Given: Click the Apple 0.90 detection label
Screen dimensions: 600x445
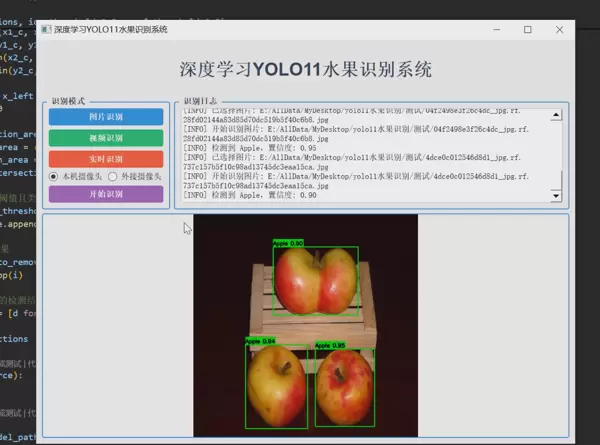Looking at the screenshot, I should click(288, 243).
